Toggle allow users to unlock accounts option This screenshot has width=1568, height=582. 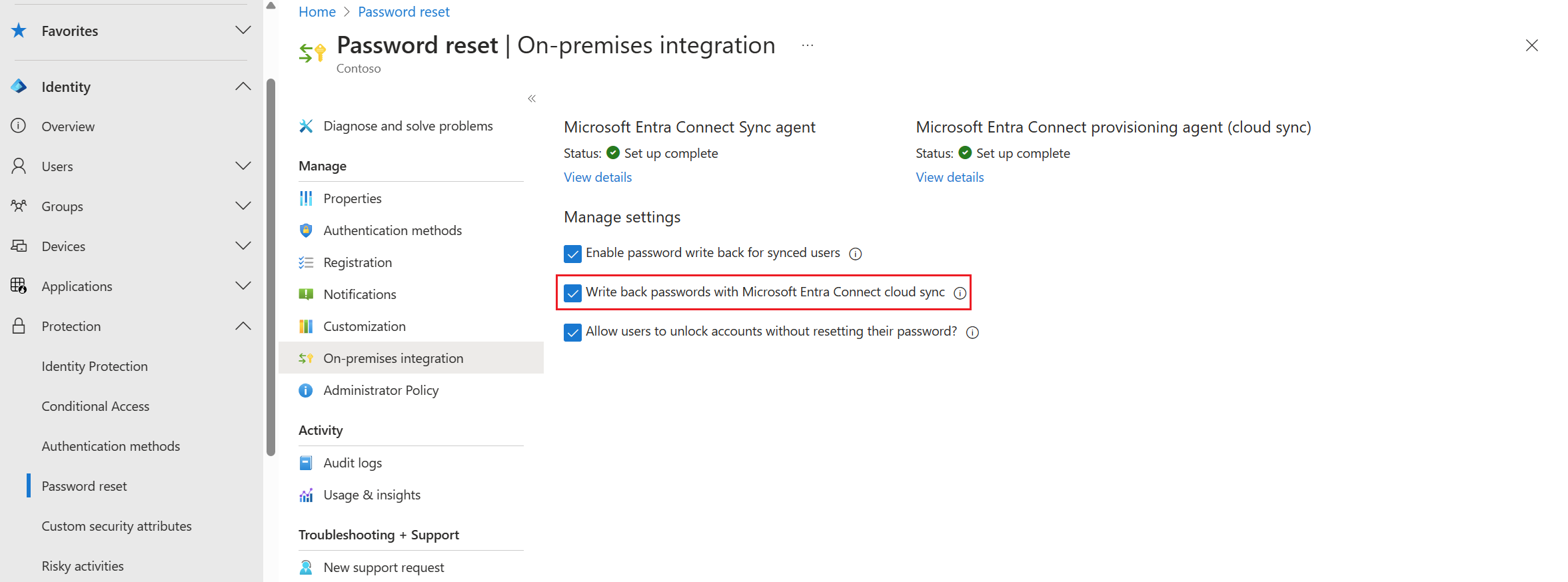[x=572, y=332]
